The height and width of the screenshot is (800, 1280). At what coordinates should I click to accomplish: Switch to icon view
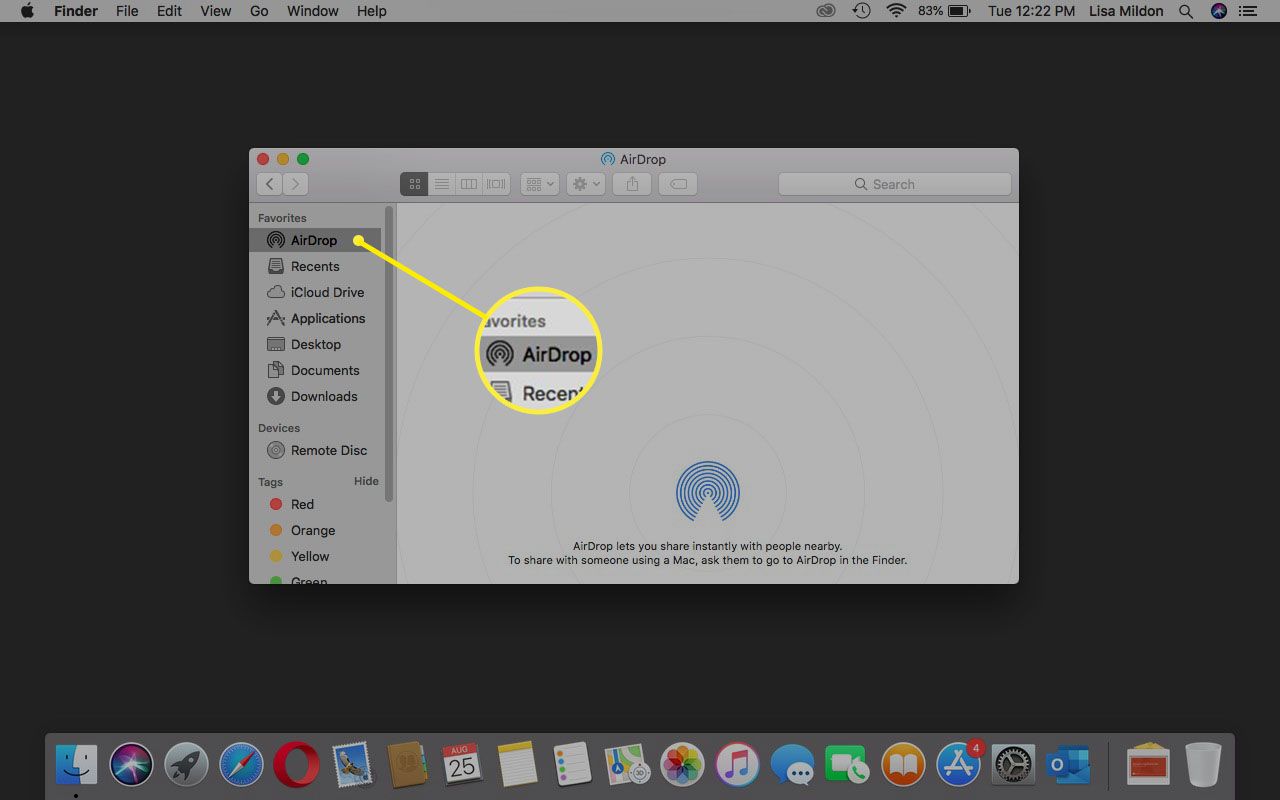click(x=414, y=184)
